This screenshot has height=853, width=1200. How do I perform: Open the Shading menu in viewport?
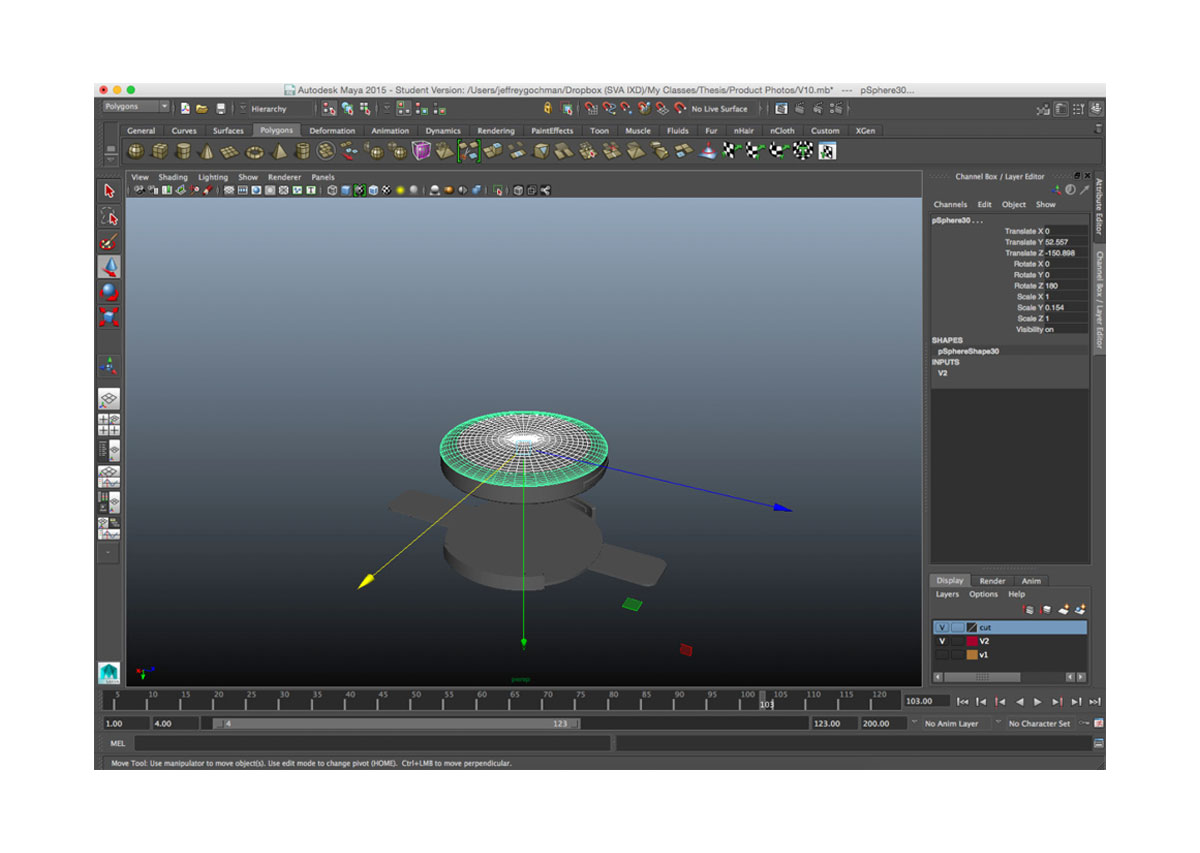[173, 177]
